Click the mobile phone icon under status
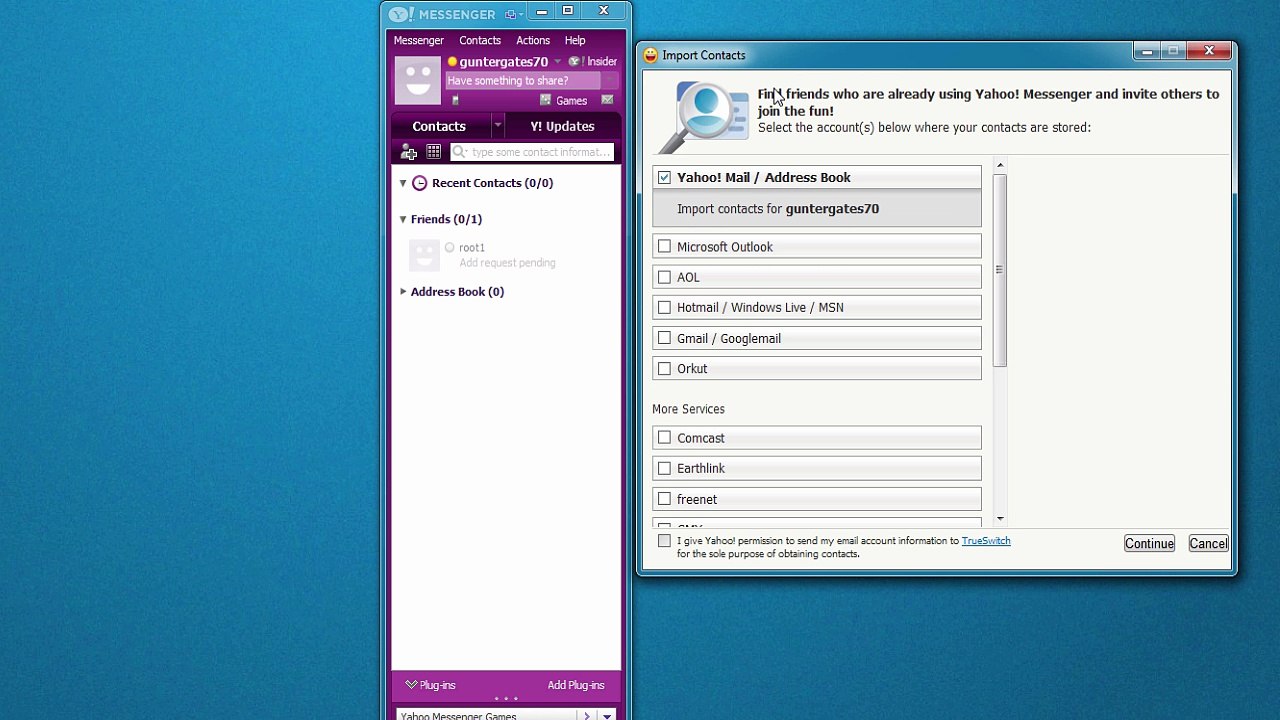The width and height of the screenshot is (1280, 720). tap(455, 100)
